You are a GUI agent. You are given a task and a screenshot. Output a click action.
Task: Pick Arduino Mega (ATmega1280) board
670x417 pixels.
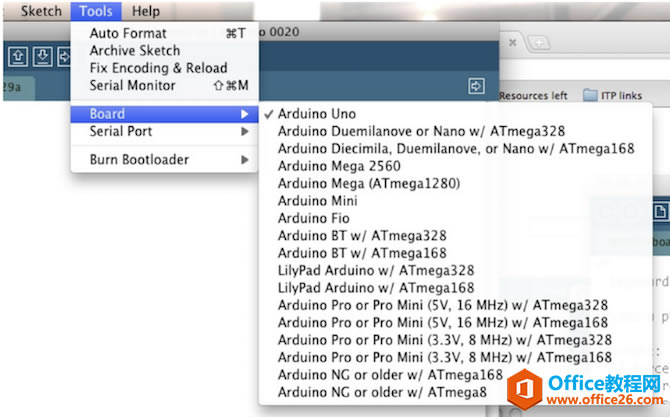pyautogui.click(x=455, y=184)
